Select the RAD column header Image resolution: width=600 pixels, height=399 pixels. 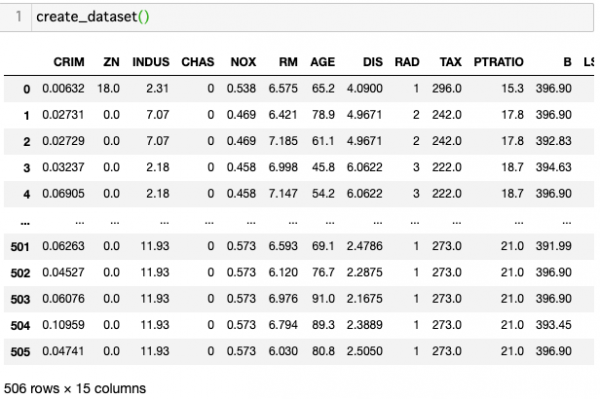point(407,62)
